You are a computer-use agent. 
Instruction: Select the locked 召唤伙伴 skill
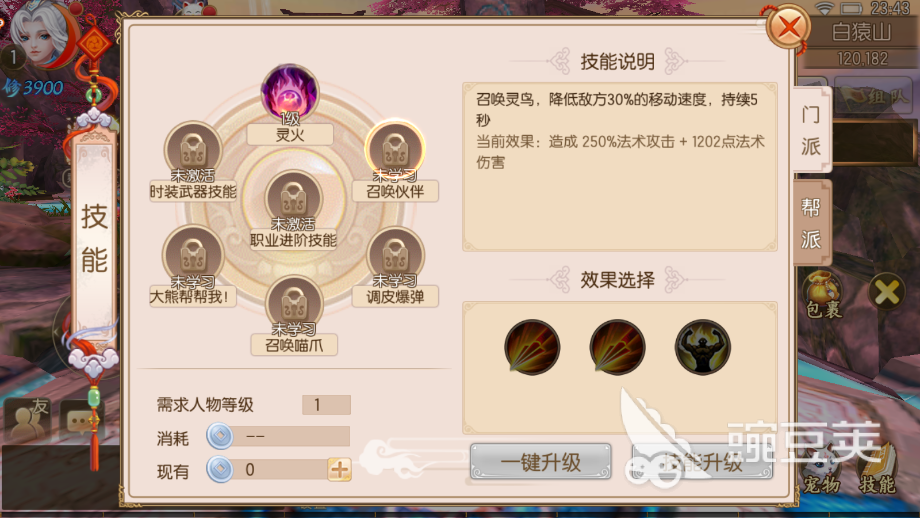click(395, 148)
